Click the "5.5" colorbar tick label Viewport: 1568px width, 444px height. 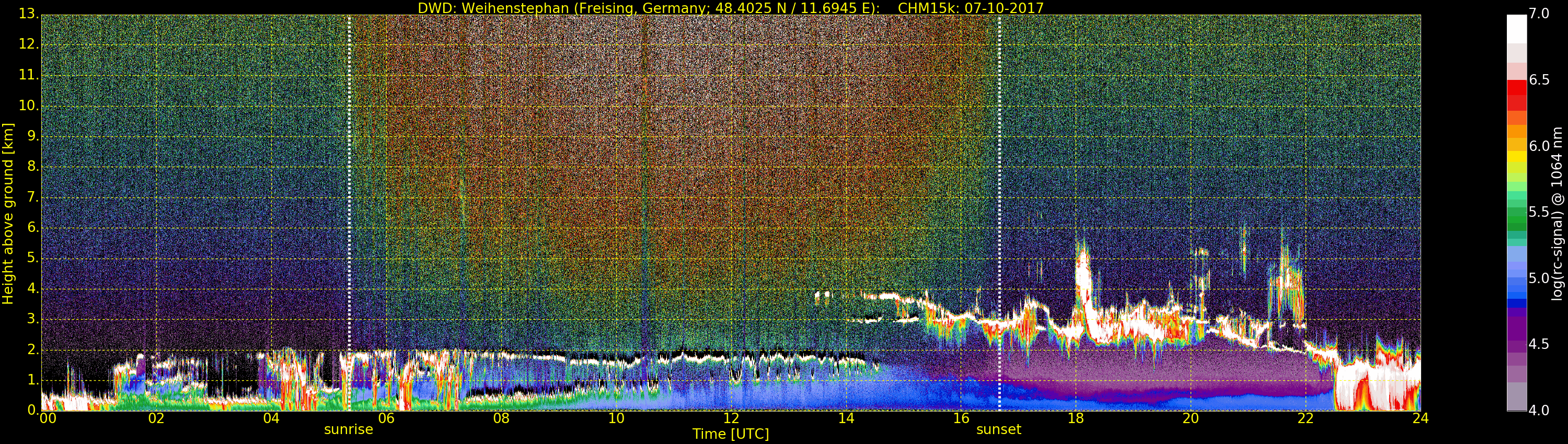tap(1539, 212)
